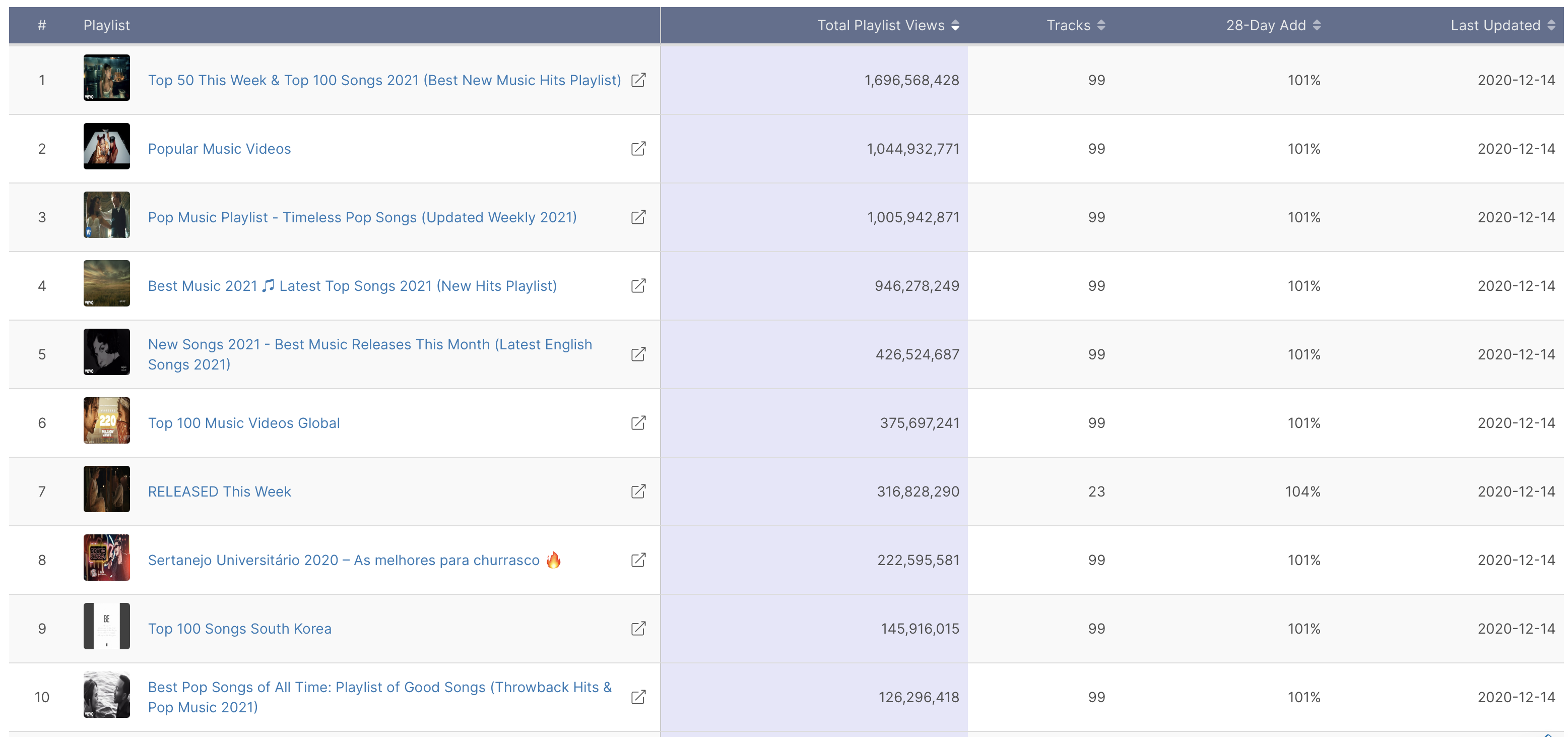Open external link icon for RELEASED This Week
This screenshot has height=737, width=1568.
click(x=638, y=492)
